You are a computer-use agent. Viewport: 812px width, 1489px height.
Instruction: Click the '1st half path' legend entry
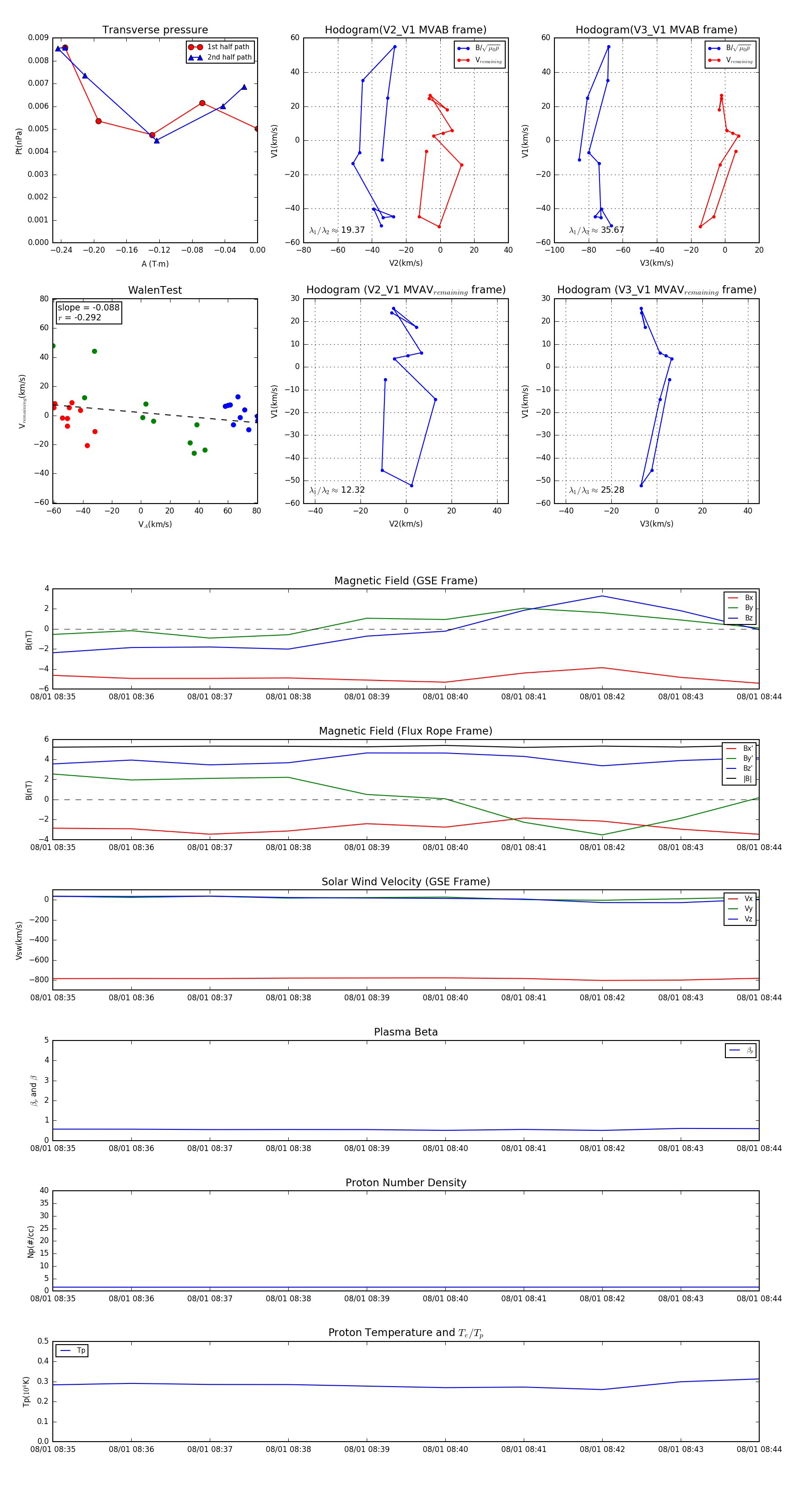tap(220, 47)
